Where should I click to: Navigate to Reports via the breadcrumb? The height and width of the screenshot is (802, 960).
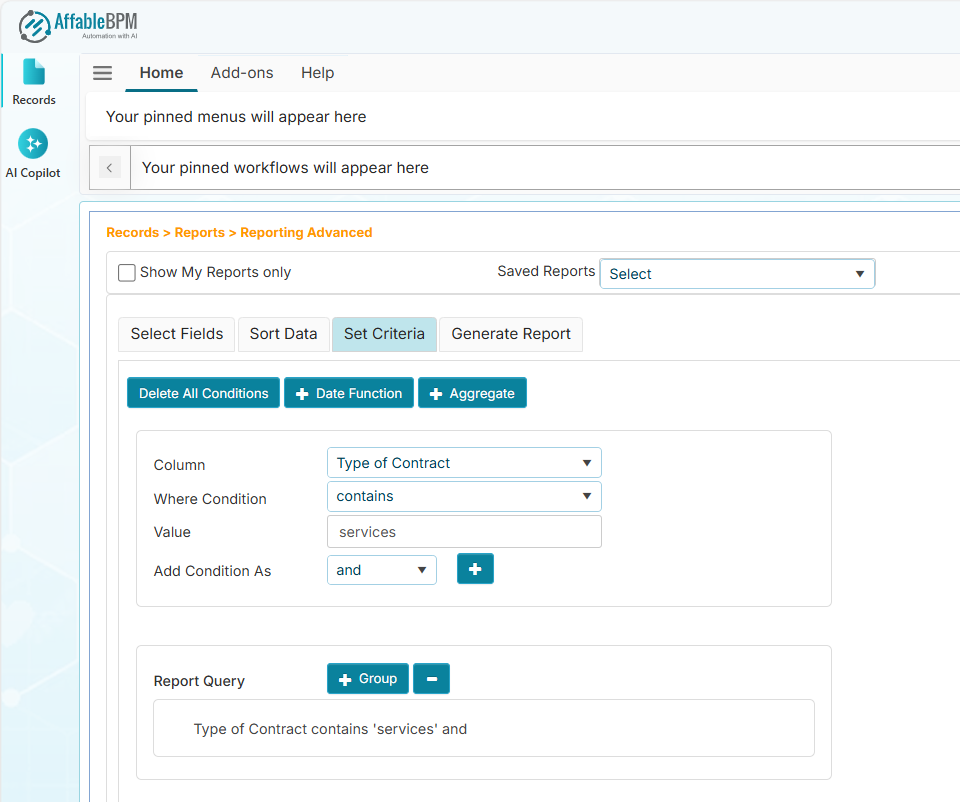[199, 232]
